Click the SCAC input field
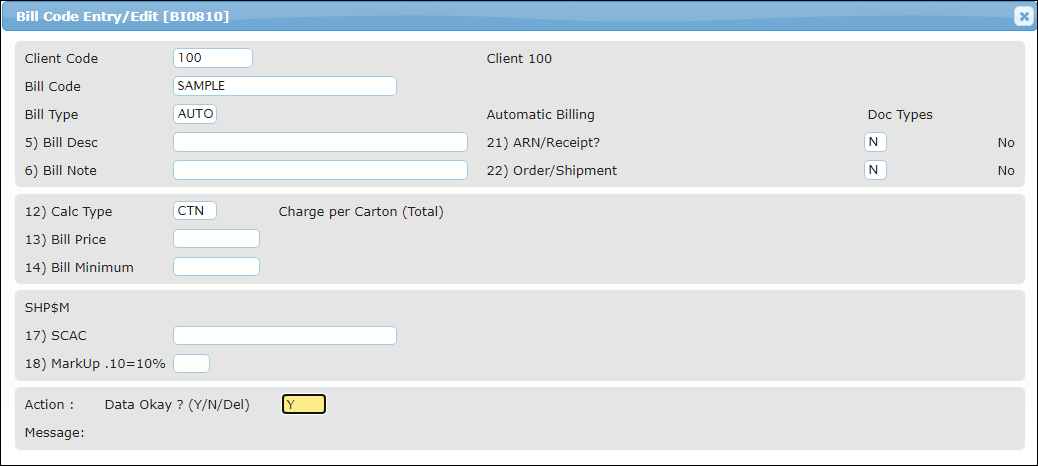Image resolution: width=1038 pixels, height=466 pixels. [285, 336]
